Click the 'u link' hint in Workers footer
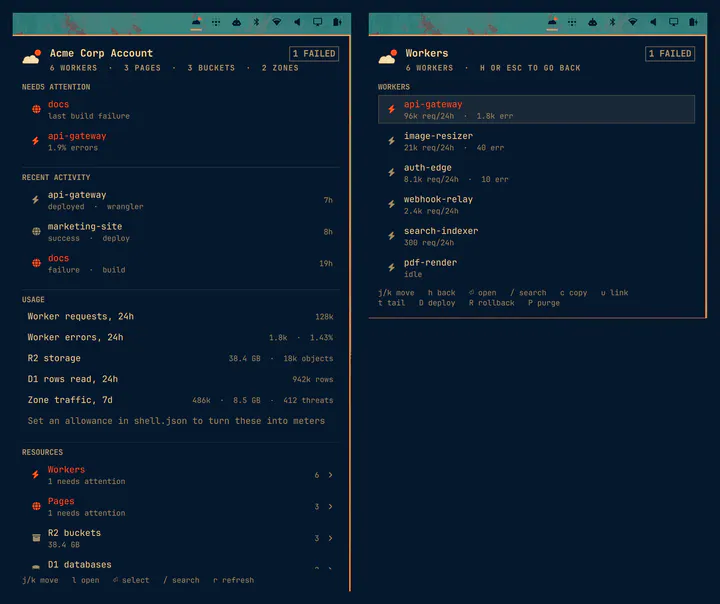The image size is (720, 604). click(614, 293)
